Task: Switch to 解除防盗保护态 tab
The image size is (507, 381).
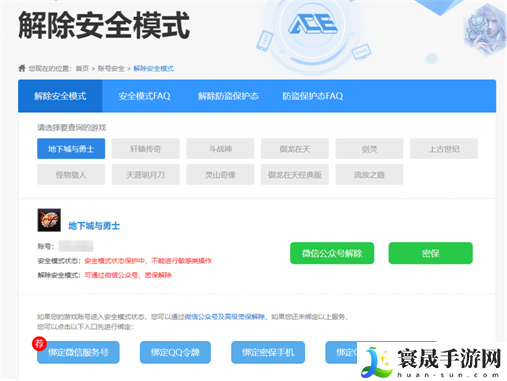Action: tap(228, 96)
